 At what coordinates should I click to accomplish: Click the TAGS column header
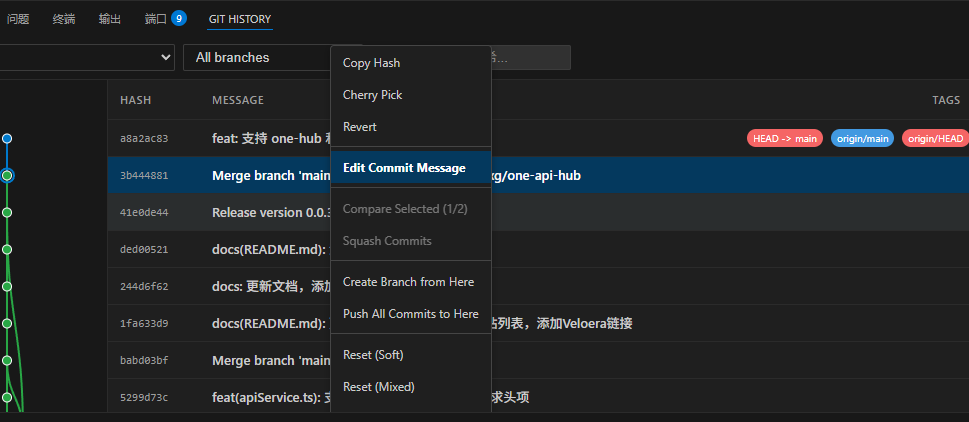click(946, 100)
